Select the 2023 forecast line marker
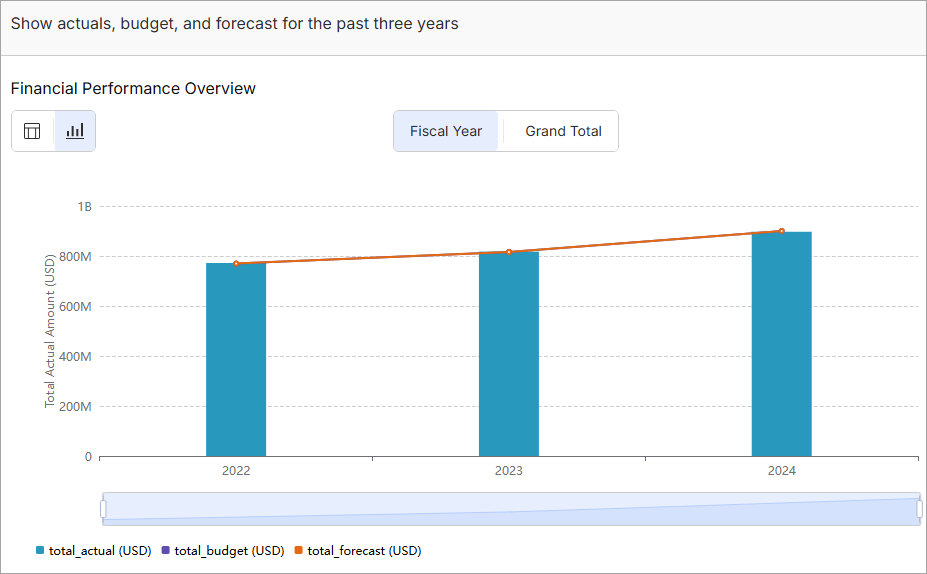This screenshot has height=574, width=927. tap(509, 252)
